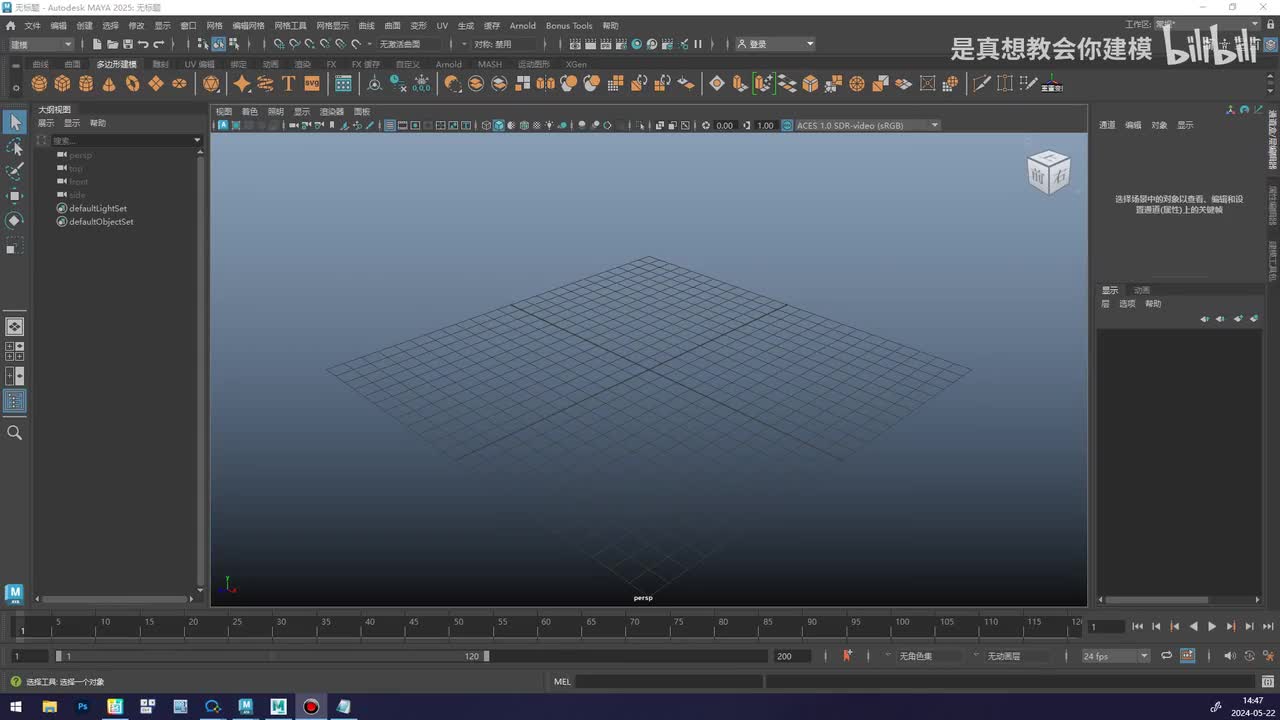This screenshot has width=1280, height=720.
Task: Select the Scale tool in toolbox
Action: 15,245
